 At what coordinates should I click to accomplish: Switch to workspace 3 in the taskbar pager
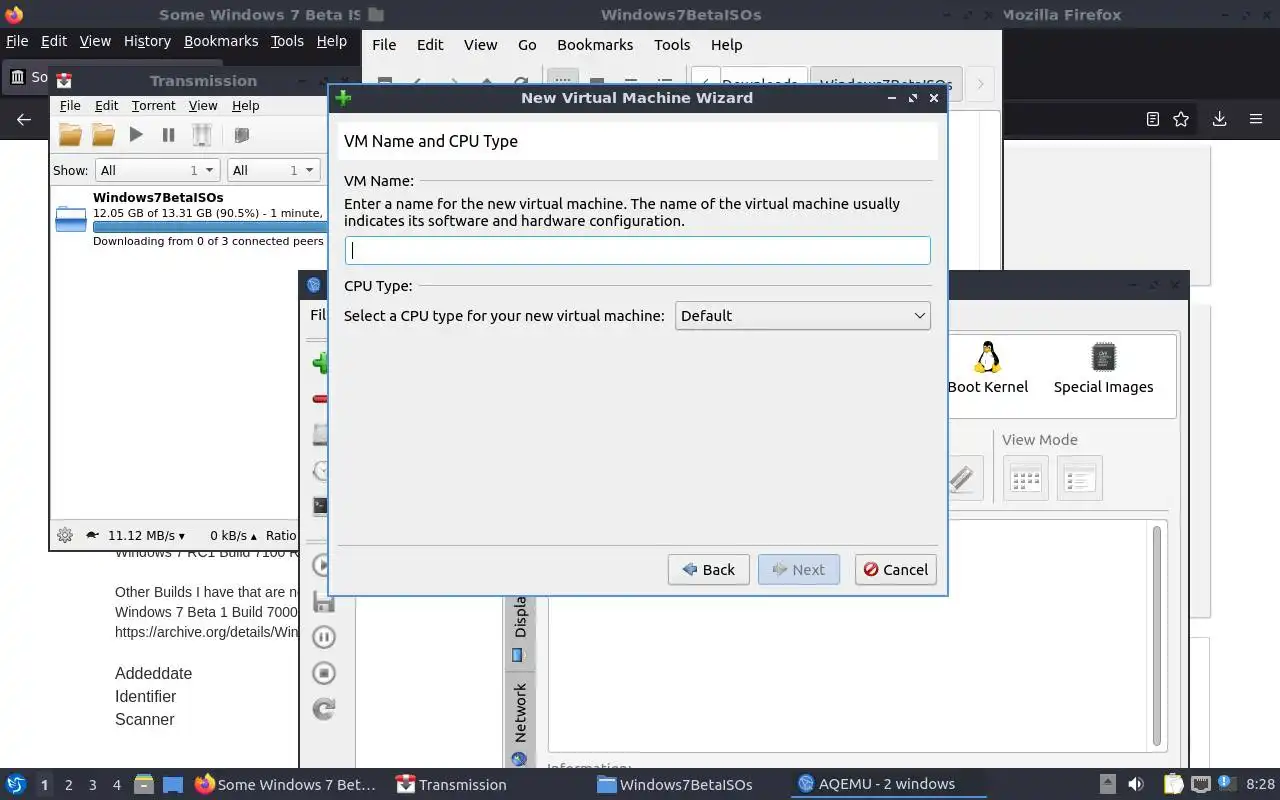tap(93, 785)
